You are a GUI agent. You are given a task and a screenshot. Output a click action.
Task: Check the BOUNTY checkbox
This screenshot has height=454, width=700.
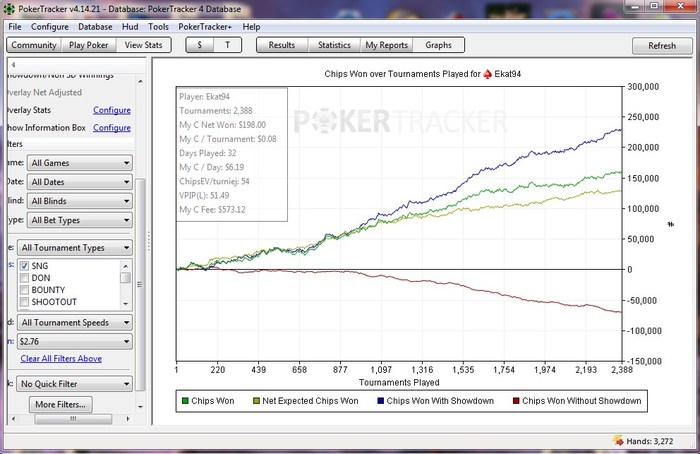(x=25, y=290)
